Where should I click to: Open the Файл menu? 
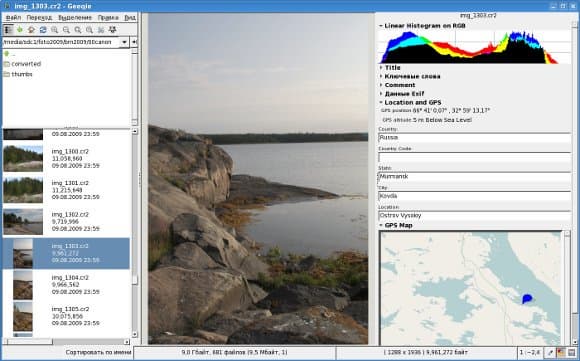coord(13,17)
